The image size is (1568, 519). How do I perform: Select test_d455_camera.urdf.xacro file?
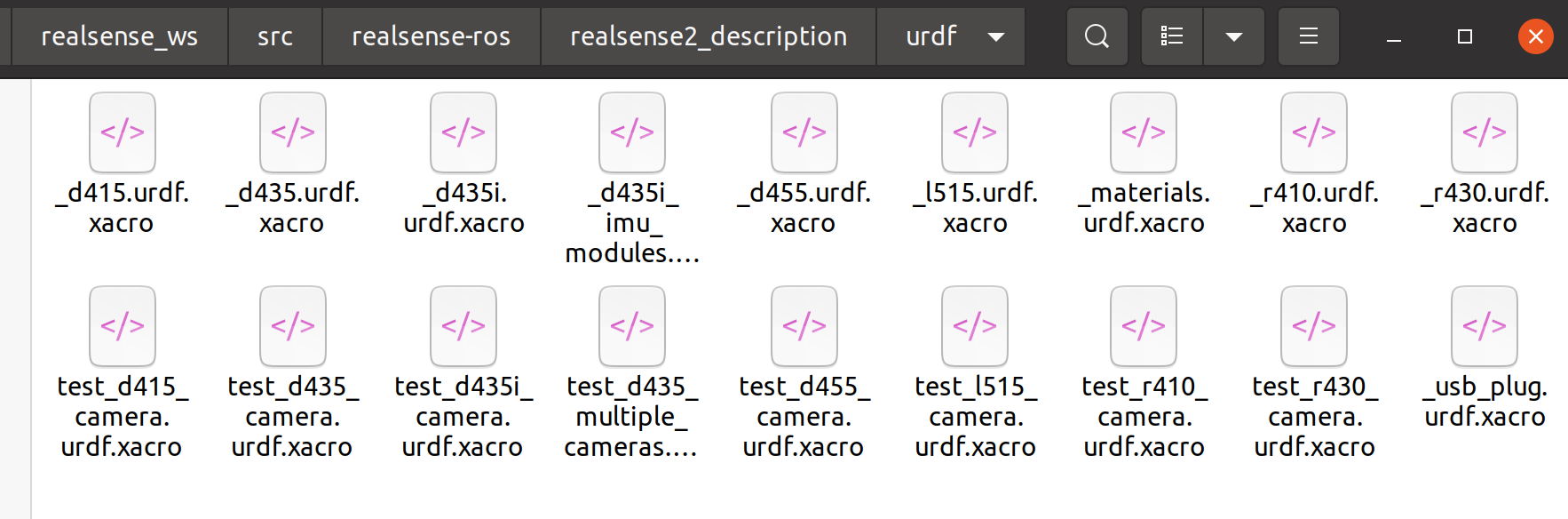click(x=804, y=326)
